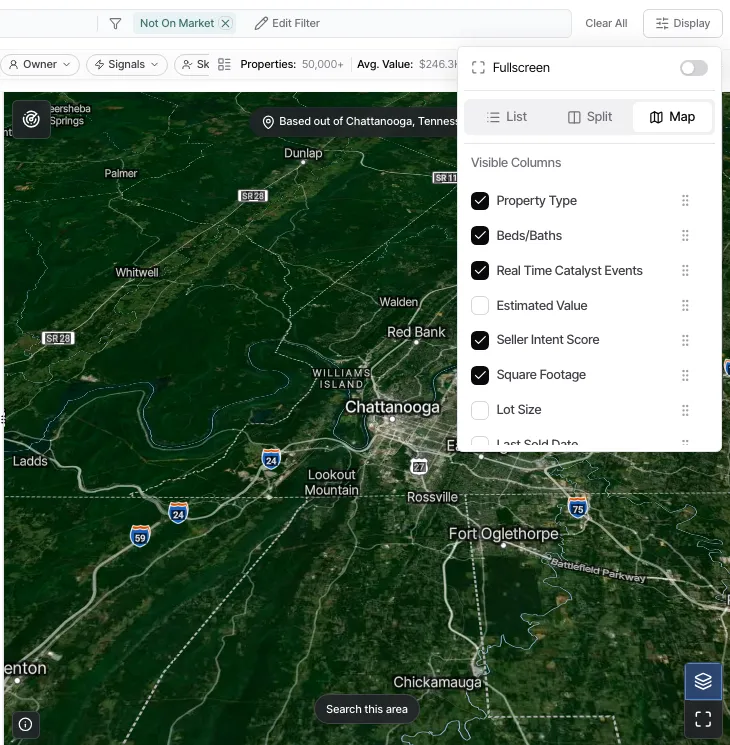
Task: Uncheck the Seller Intent Score column
Action: point(480,340)
